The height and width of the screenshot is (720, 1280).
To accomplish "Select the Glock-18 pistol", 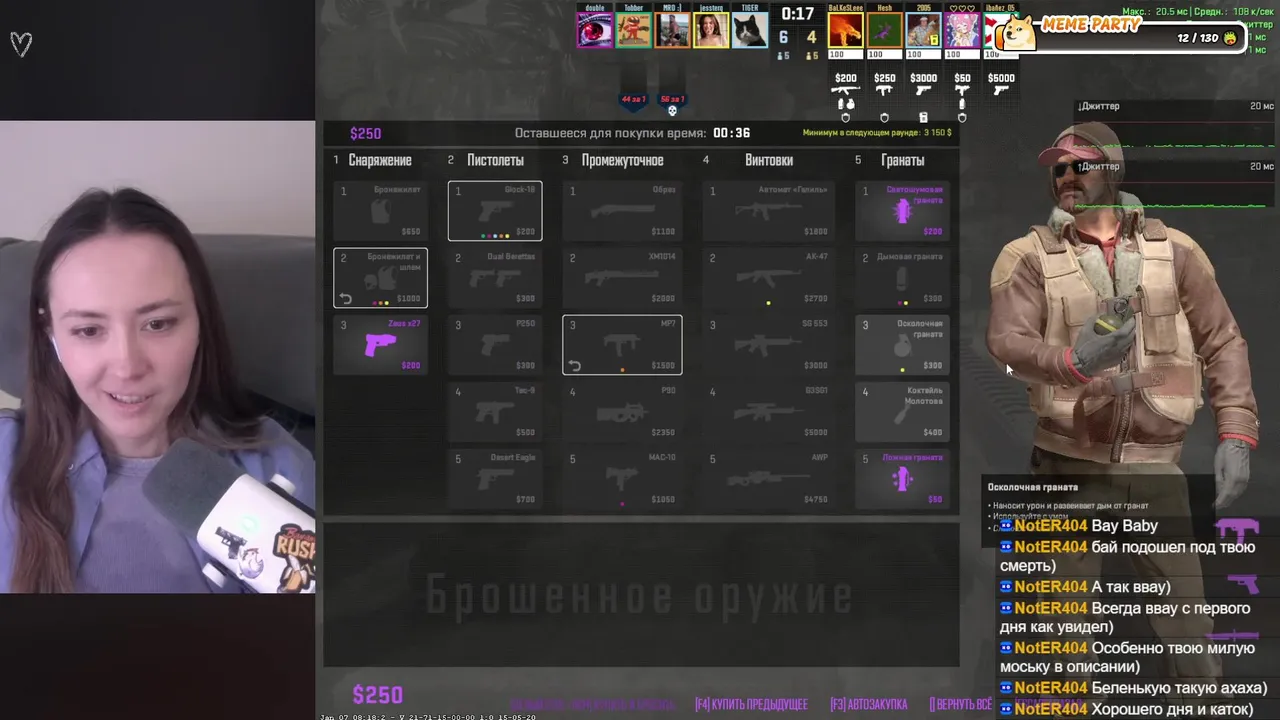I will click(x=495, y=211).
